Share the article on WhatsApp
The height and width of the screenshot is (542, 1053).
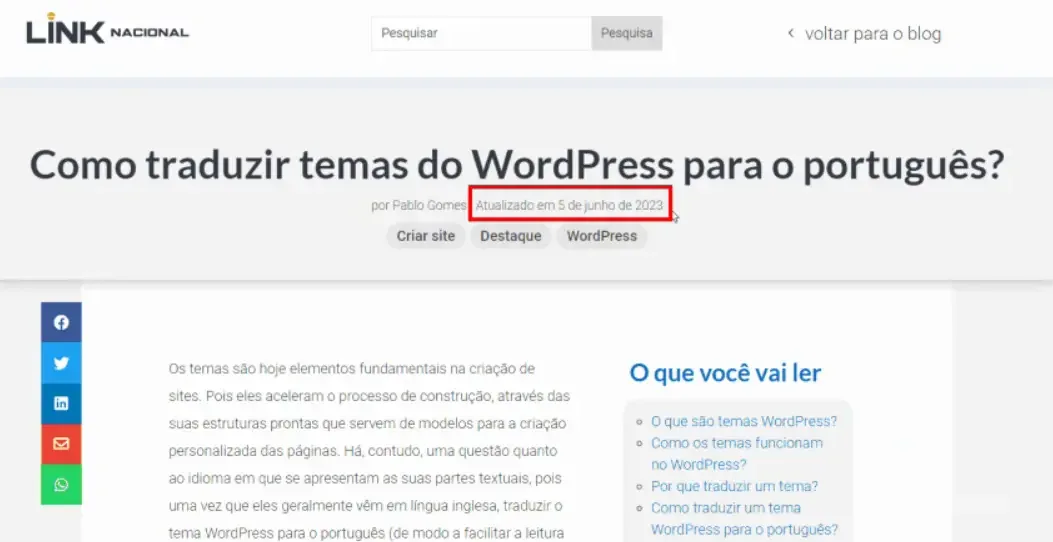pos(61,485)
